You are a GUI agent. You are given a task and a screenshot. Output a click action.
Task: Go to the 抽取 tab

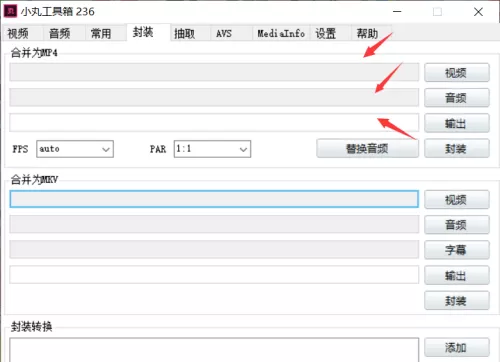(190, 33)
